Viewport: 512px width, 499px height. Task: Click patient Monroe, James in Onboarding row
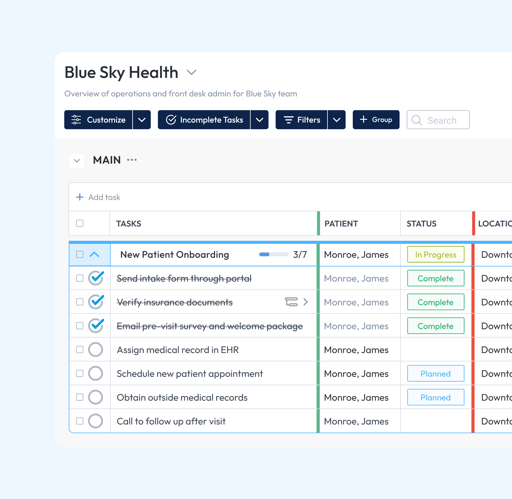tap(356, 255)
